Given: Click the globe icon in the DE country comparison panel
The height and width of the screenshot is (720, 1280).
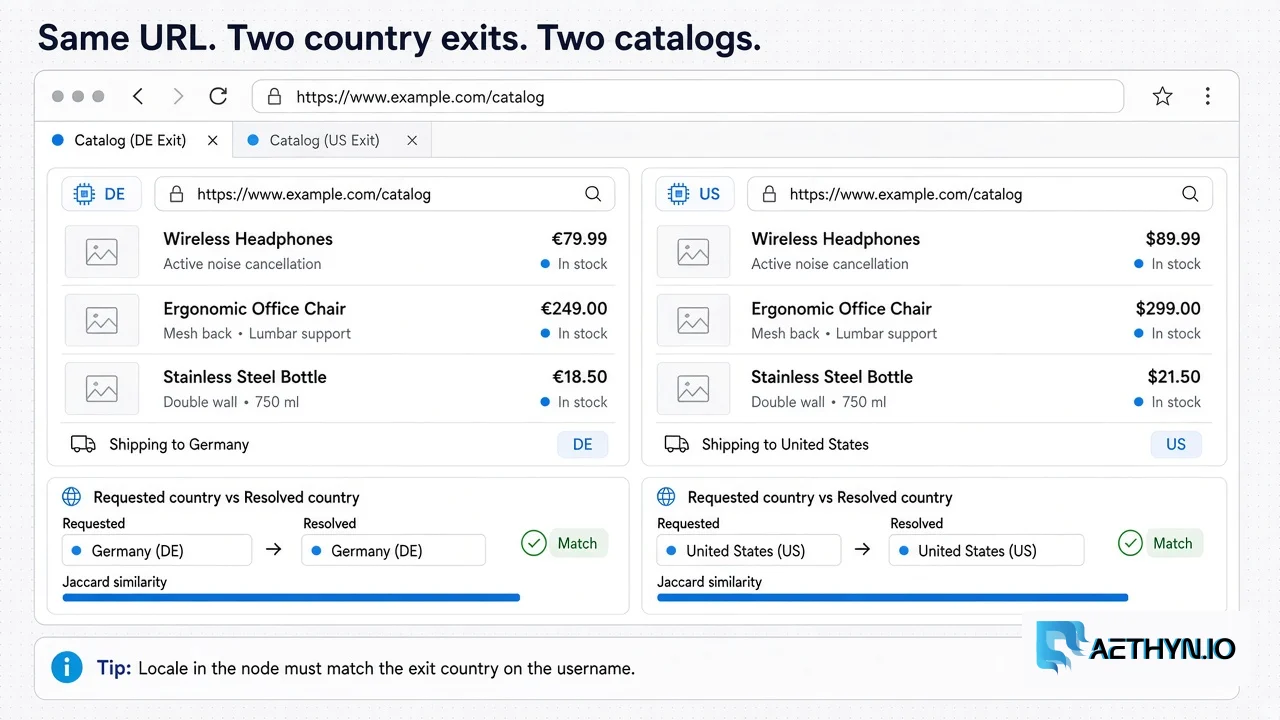Looking at the screenshot, I should 72,497.
